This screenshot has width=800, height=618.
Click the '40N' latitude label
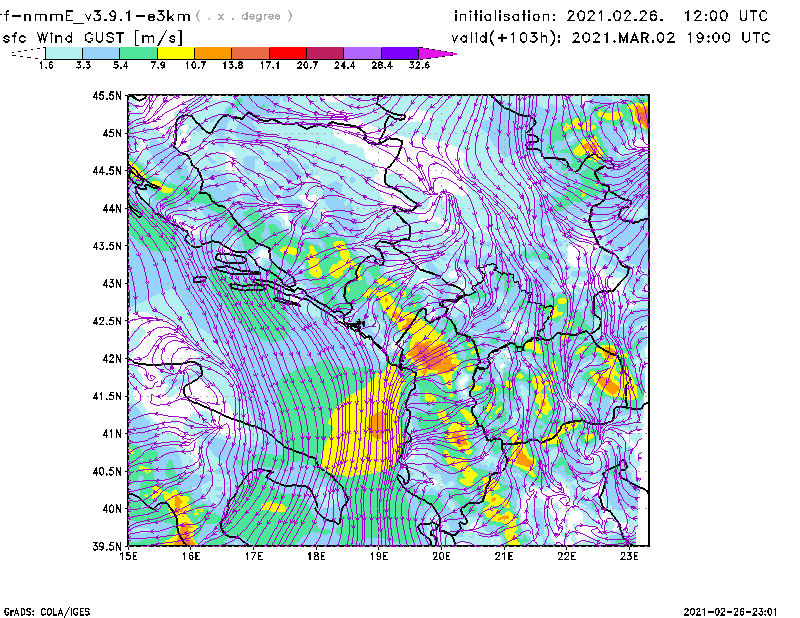click(112, 509)
